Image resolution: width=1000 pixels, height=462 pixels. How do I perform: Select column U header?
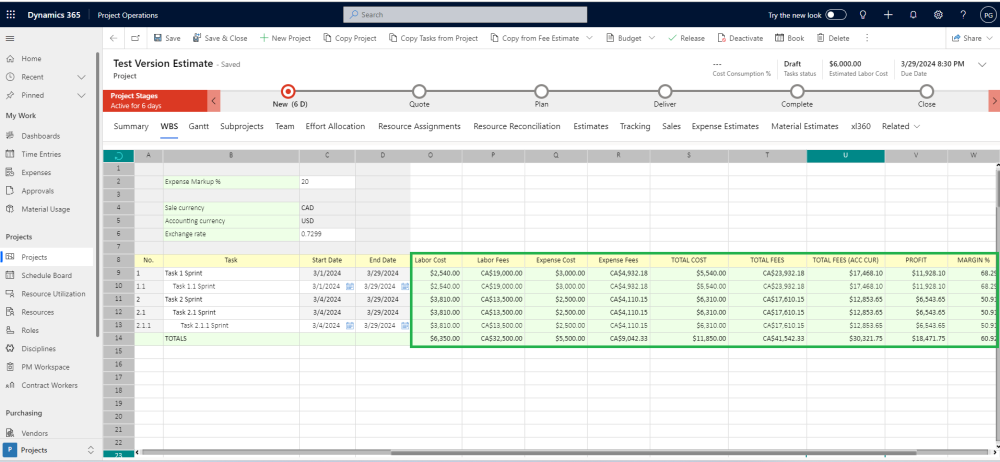click(846, 156)
